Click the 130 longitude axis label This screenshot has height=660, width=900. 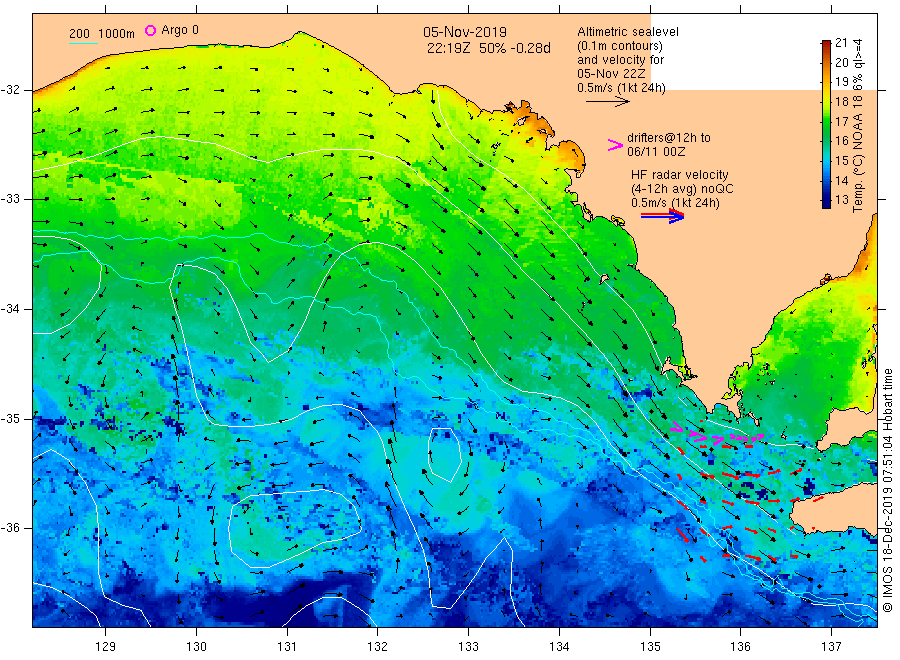(196, 647)
